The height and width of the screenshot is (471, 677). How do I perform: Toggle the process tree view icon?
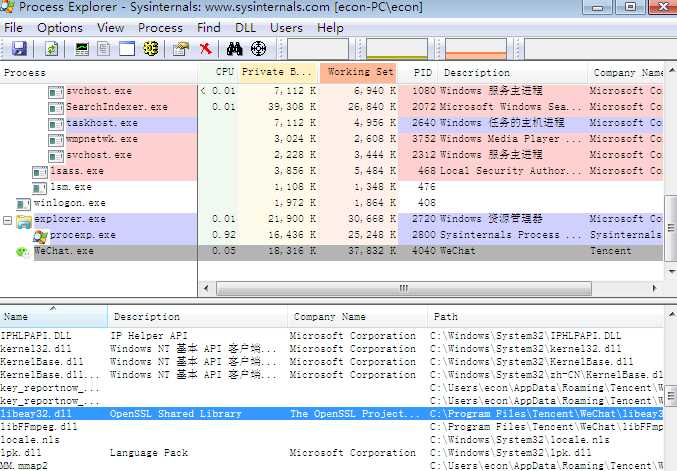pyautogui.click(x=104, y=49)
